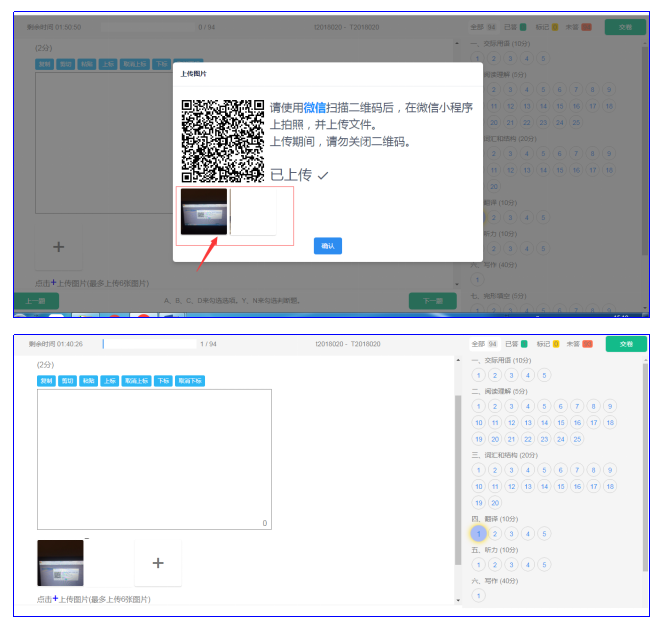The width and height of the screenshot is (665, 627).
Task: Click the 粘贴 (paste) toolbar button
Action: (x=89, y=381)
